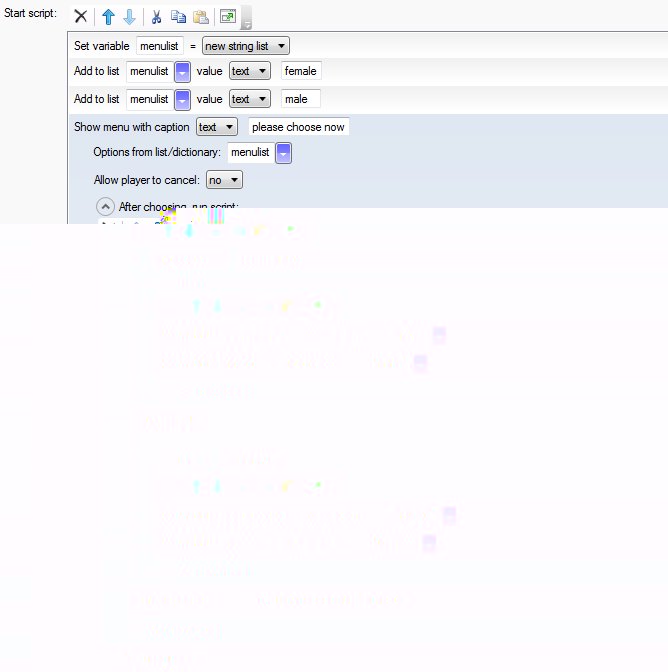Click the 'male' value text field
Viewport: 668px width, 672px height.
(300, 99)
